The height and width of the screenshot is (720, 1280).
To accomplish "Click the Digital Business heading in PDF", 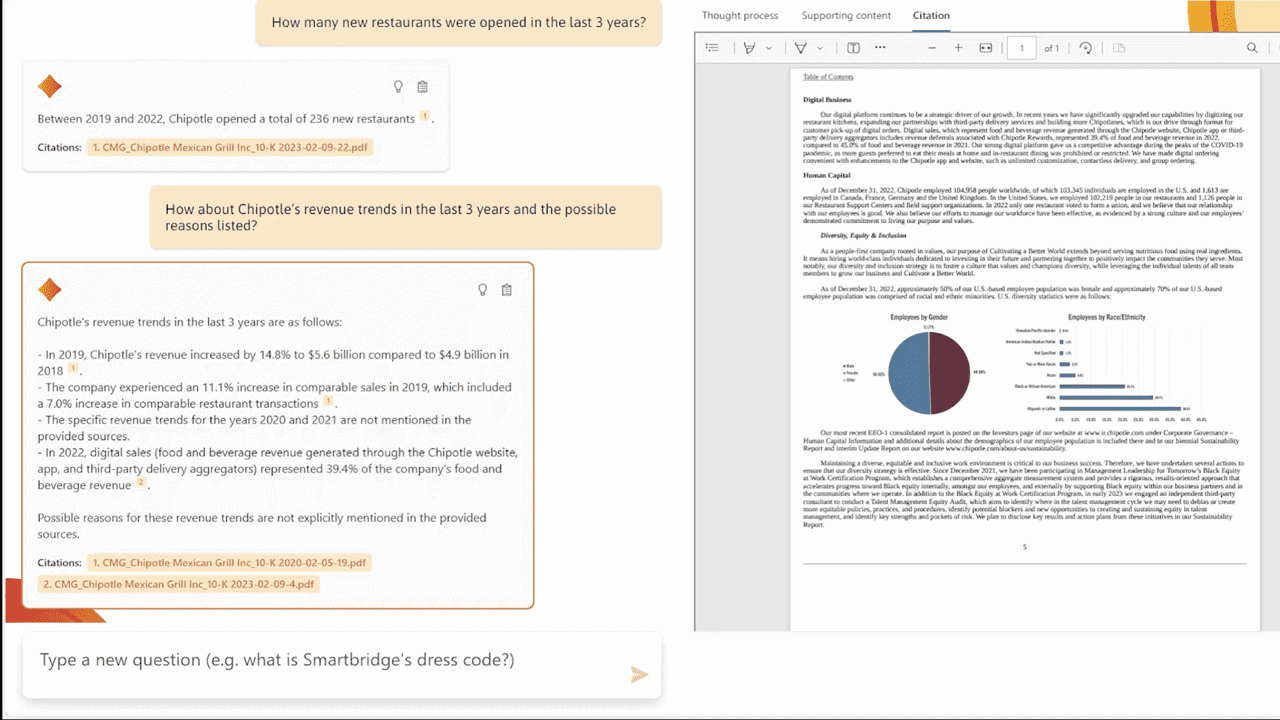I will (x=827, y=100).
